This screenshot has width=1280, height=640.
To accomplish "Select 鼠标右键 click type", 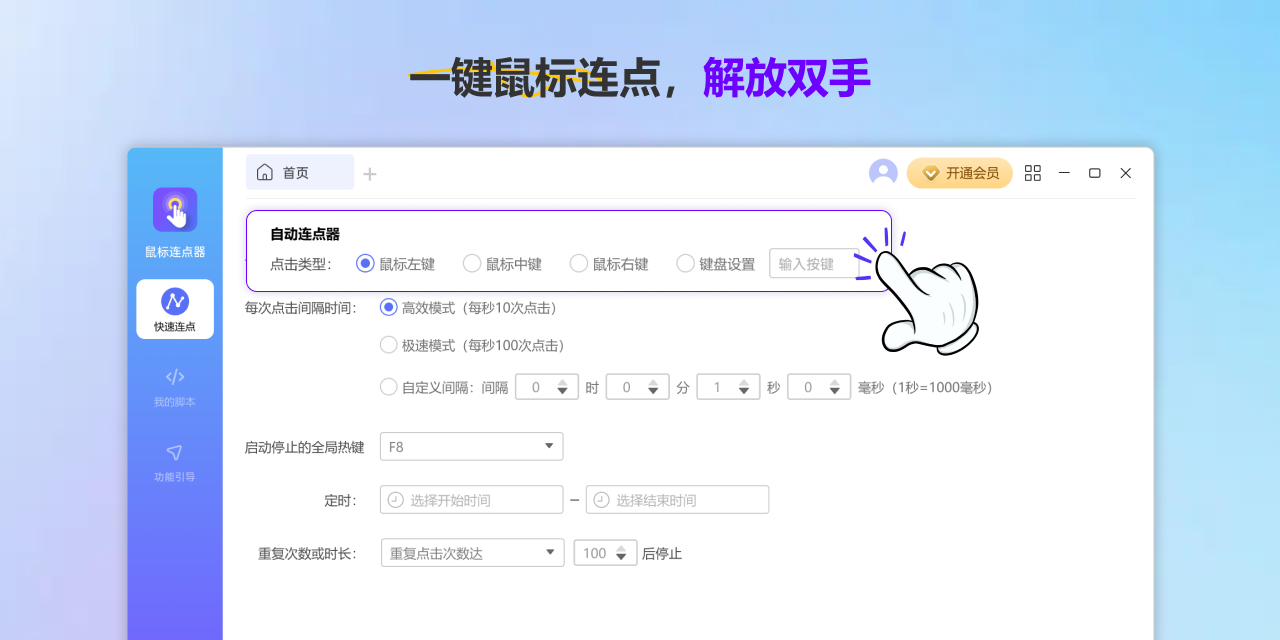I will click(x=579, y=263).
